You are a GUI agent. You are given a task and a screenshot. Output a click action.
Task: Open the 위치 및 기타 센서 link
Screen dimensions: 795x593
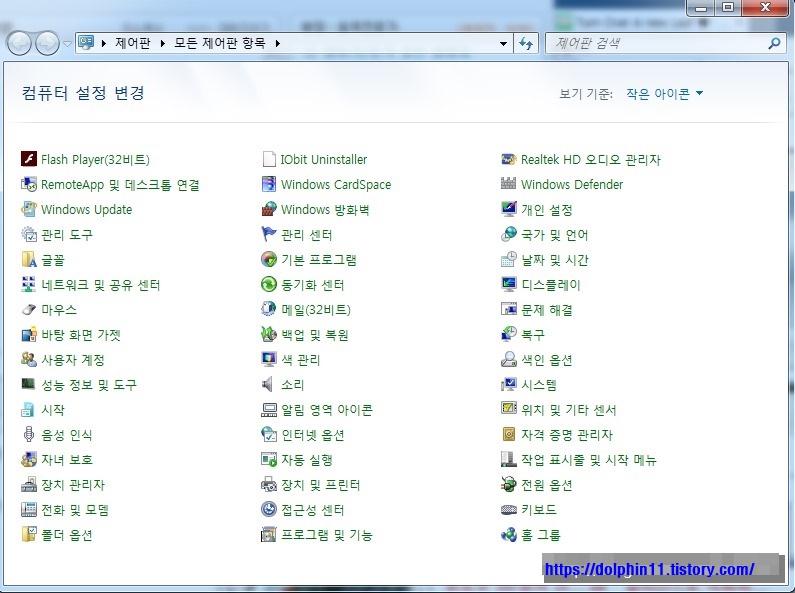(569, 410)
